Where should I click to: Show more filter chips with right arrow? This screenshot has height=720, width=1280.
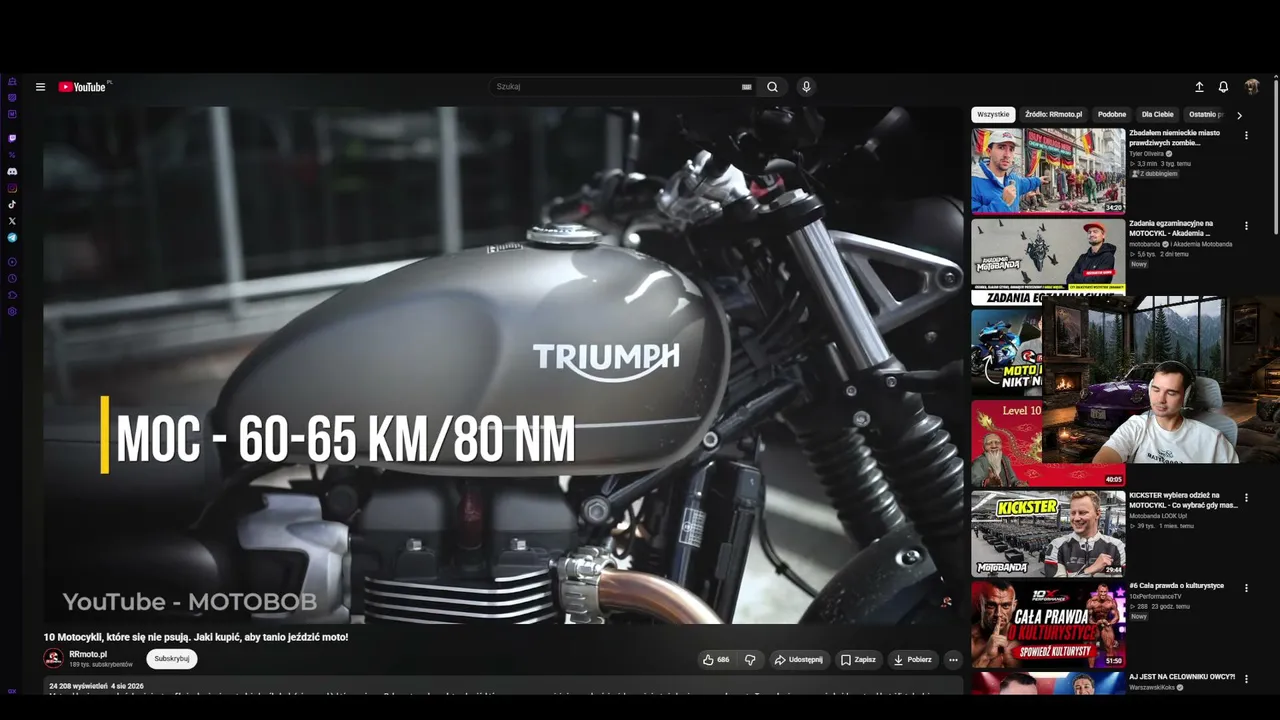pyautogui.click(x=1240, y=116)
